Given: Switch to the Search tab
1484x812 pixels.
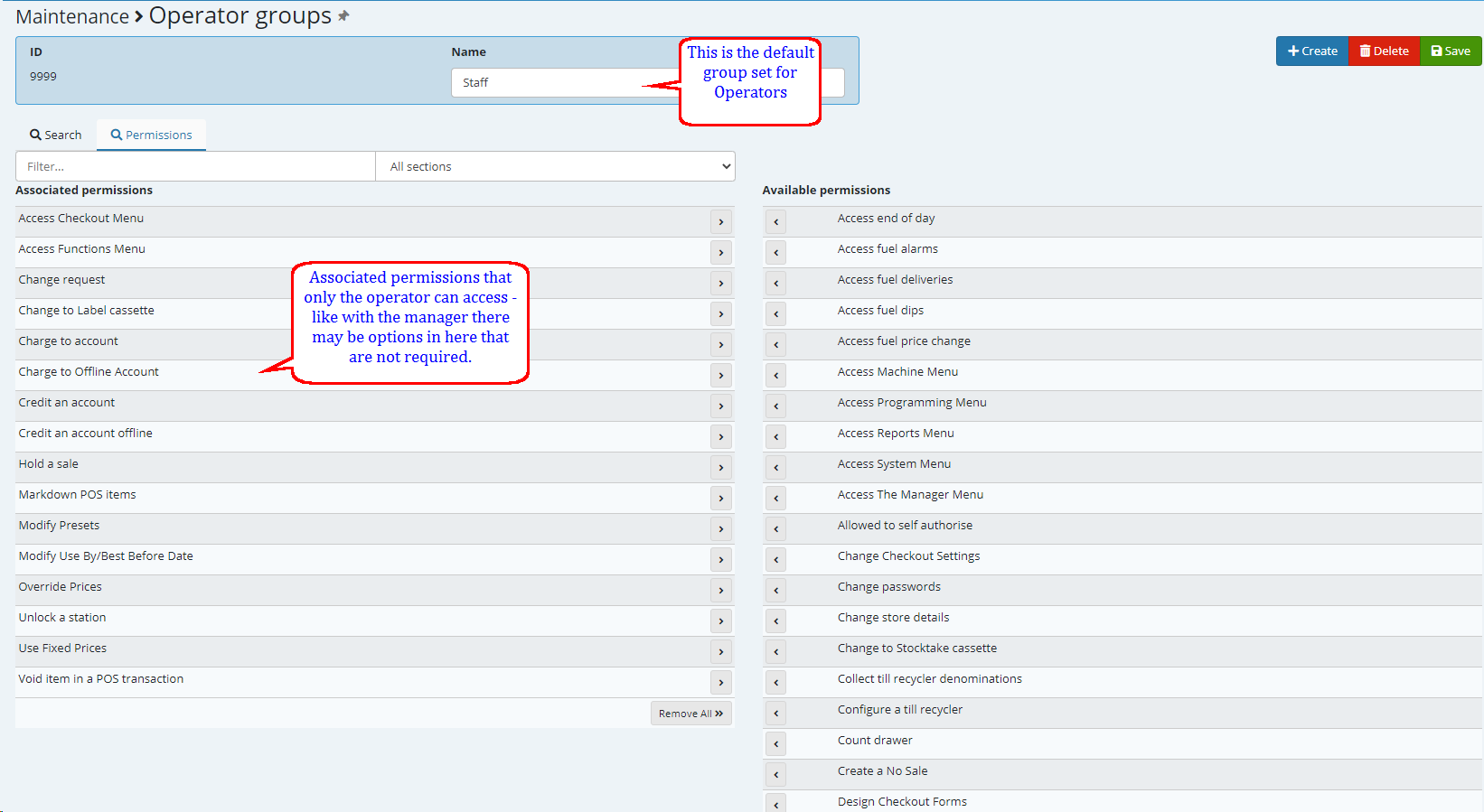Looking at the screenshot, I should click(x=56, y=135).
